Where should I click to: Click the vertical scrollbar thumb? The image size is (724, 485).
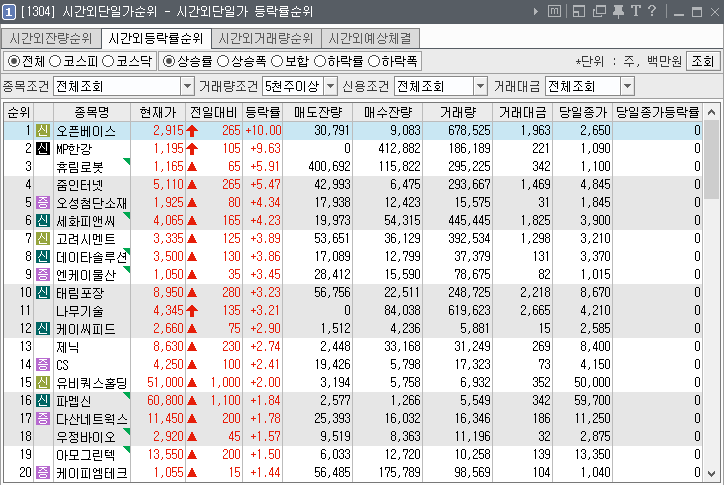(x=712, y=160)
